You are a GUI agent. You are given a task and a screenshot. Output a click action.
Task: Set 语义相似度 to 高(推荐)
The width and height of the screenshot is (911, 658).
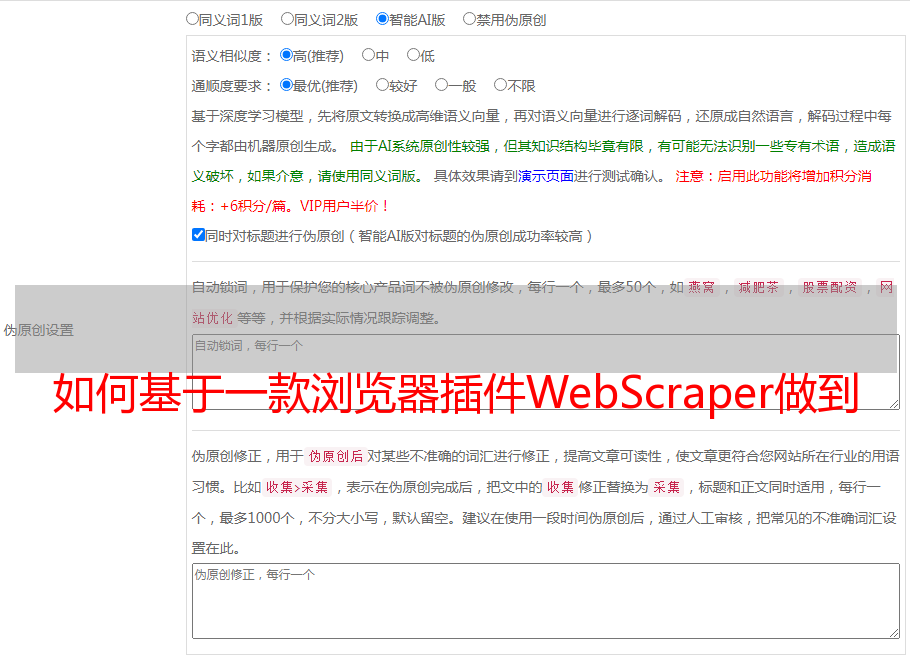286,55
